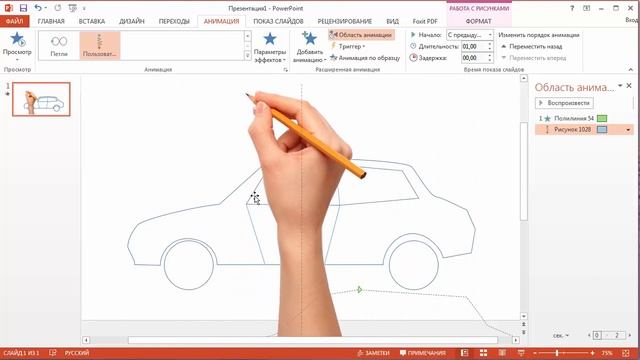This screenshot has width=640, height=360.
Task: Click the ПРИМЕЧАНИЯ status bar button
Action: coord(422,353)
